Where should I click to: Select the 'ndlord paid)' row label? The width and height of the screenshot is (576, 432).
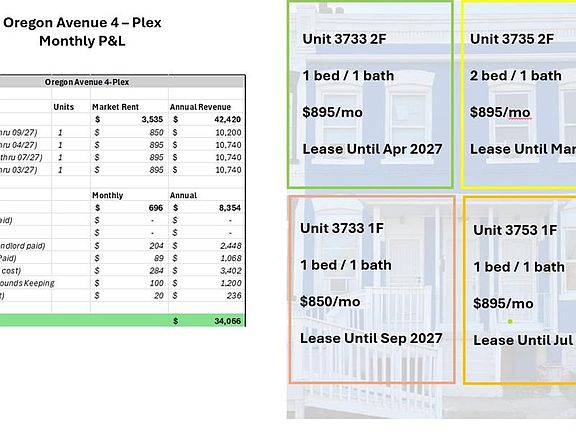[22, 246]
